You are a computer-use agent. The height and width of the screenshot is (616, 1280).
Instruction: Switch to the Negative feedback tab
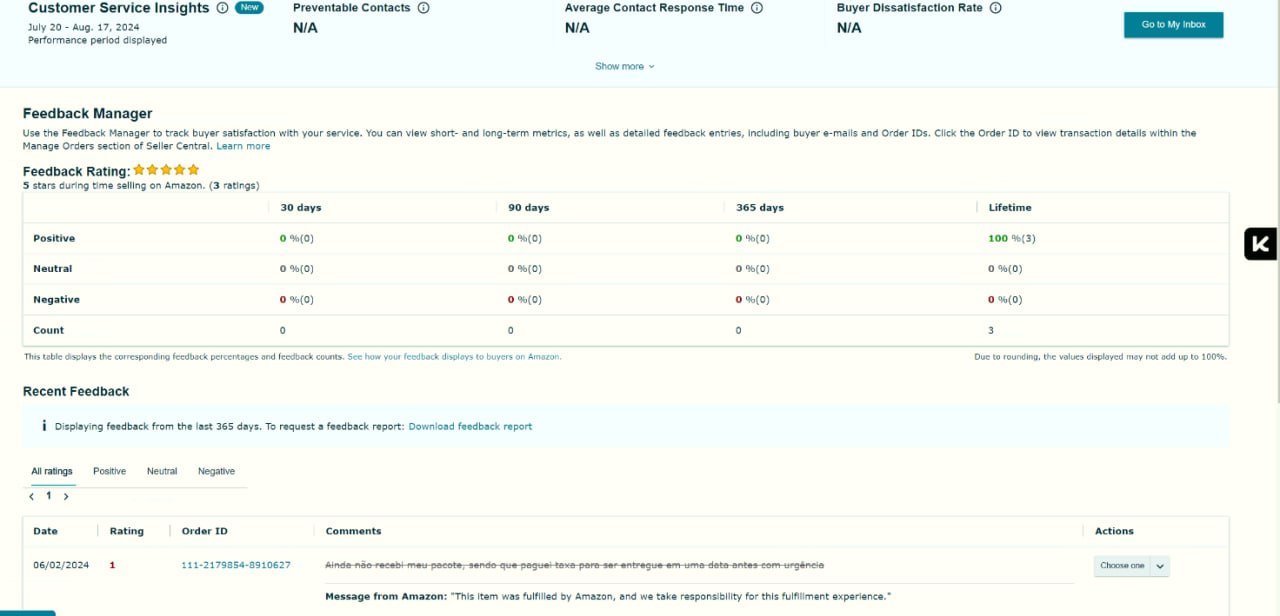[216, 471]
